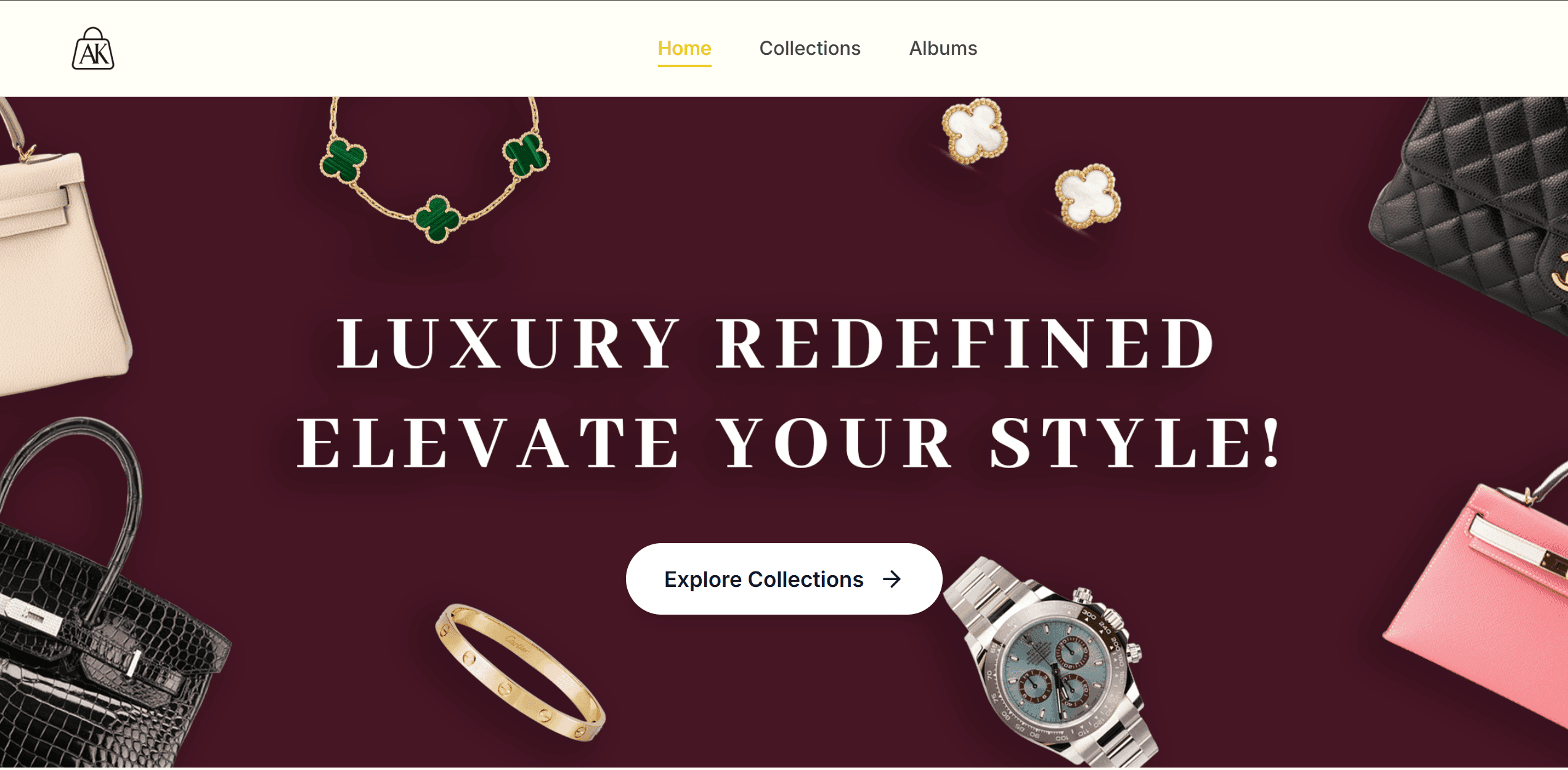This screenshot has height=770, width=1568.
Task: Click the gold Cartier bangle image
Action: [x=520, y=672]
